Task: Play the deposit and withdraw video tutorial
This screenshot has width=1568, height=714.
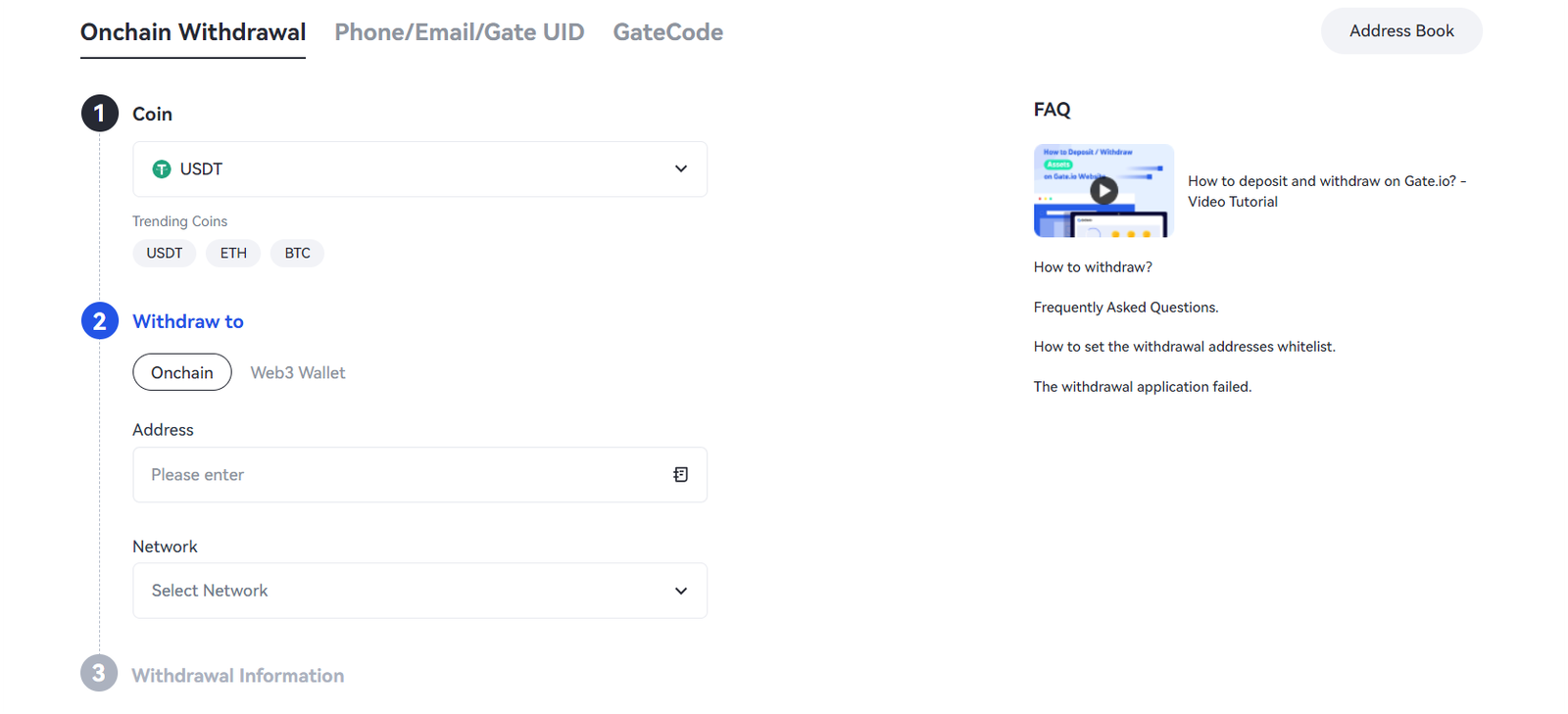Action: click(x=1103, y=191)
